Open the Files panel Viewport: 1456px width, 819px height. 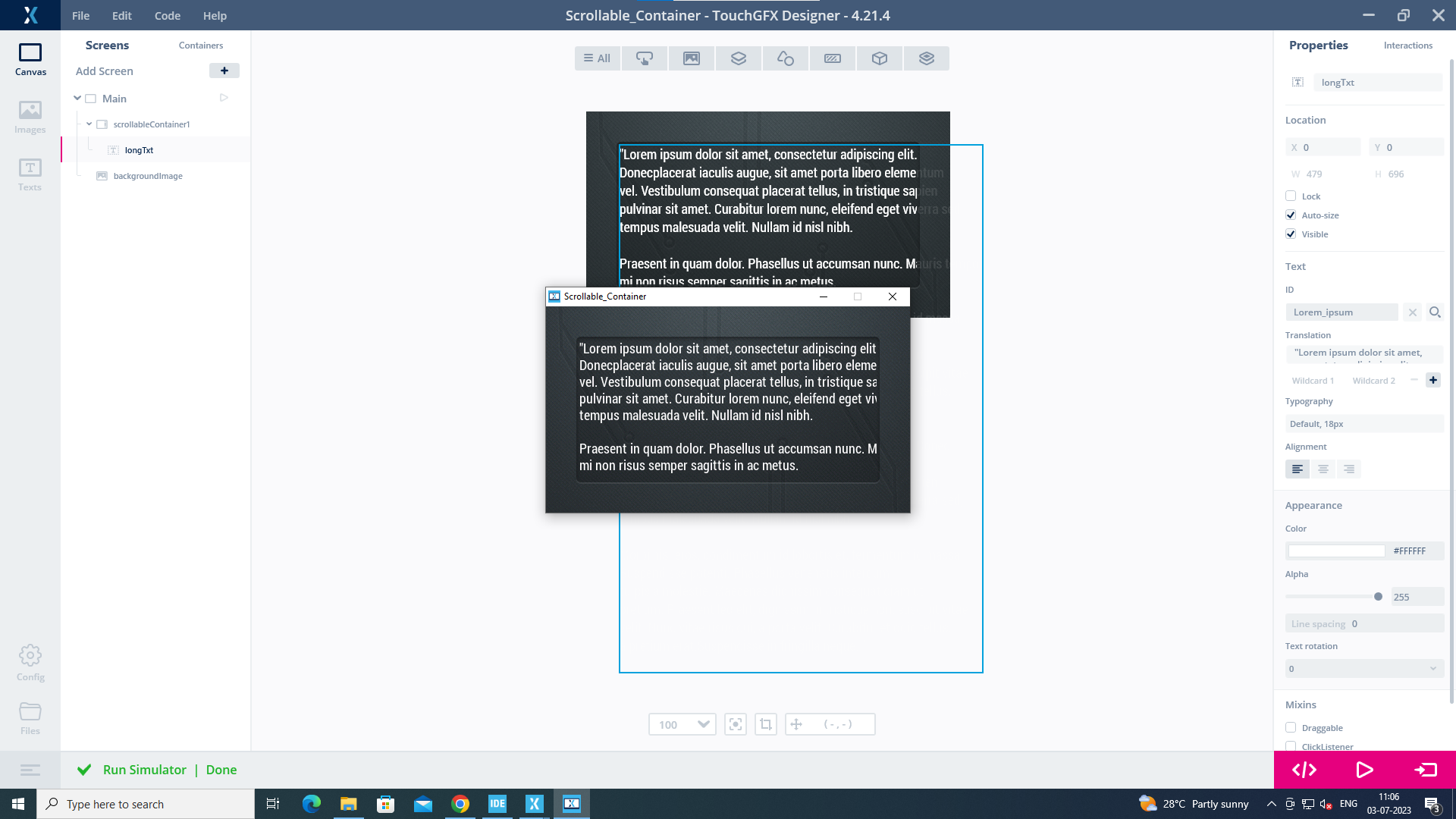tap(30, 716)
